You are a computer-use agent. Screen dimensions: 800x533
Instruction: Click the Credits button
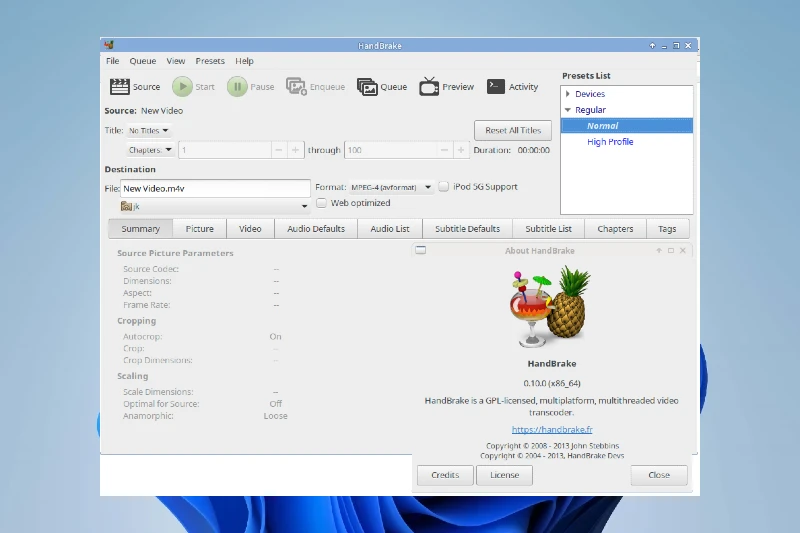(445, 475)
